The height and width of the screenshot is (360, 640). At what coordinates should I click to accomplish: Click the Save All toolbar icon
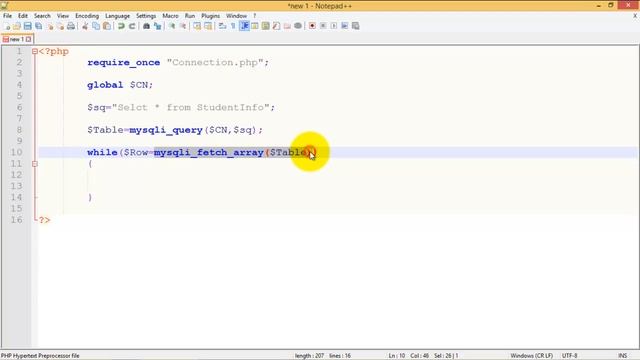pos(38,26)
